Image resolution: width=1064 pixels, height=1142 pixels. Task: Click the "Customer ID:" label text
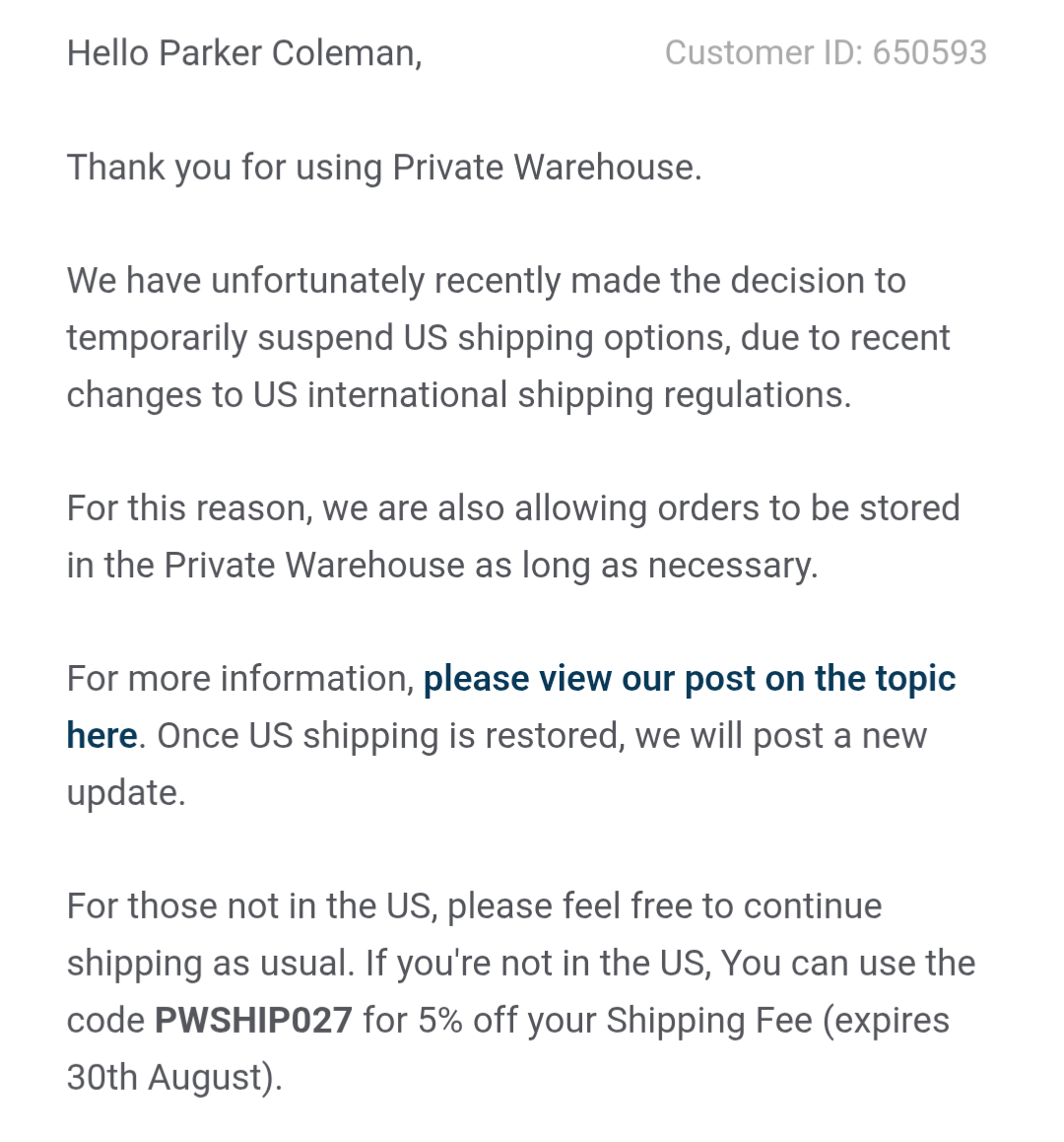tap(764, 53)
